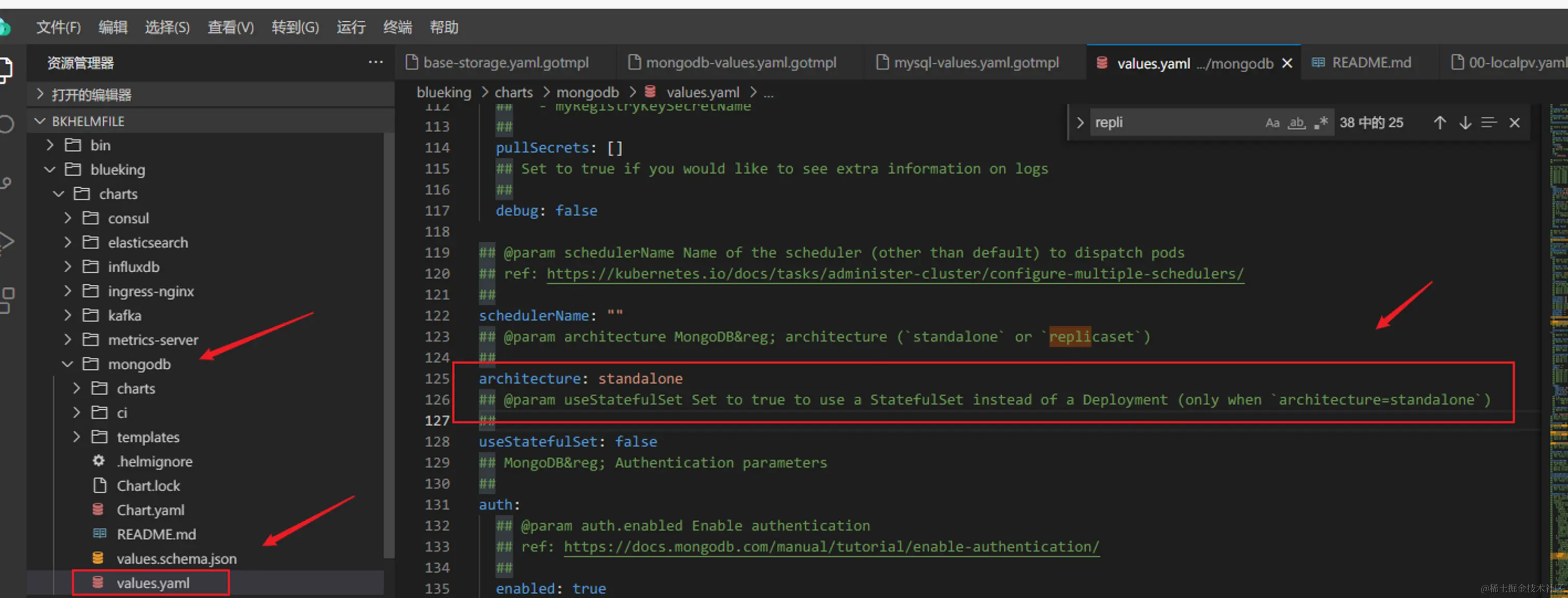The image size is (1568, 598).
Task: Toggle find in selection icon
Action: point(1489,122)
